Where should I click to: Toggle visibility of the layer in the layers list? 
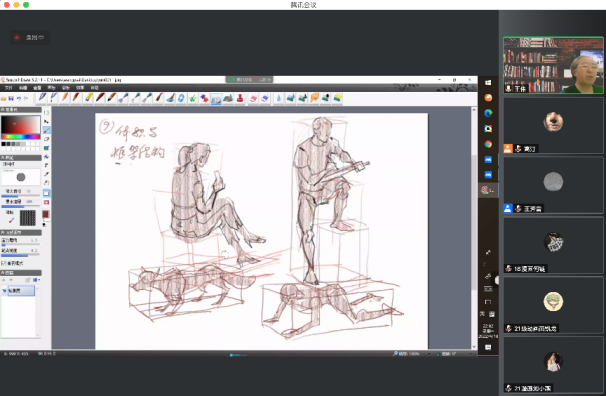(4, 291)
